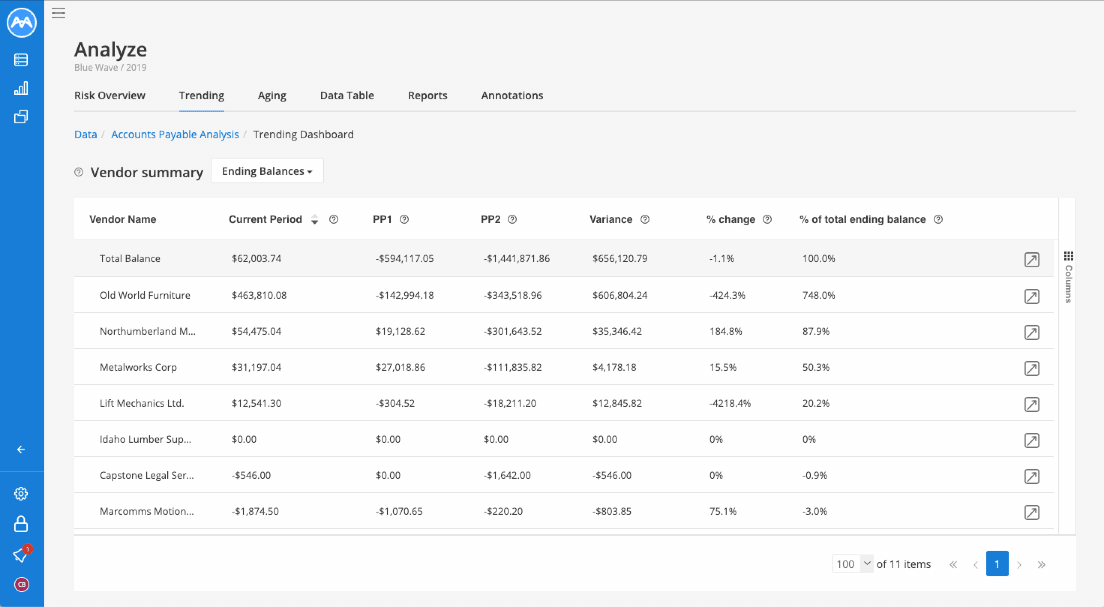Switch to Aging tab

(x=272, y=96)
